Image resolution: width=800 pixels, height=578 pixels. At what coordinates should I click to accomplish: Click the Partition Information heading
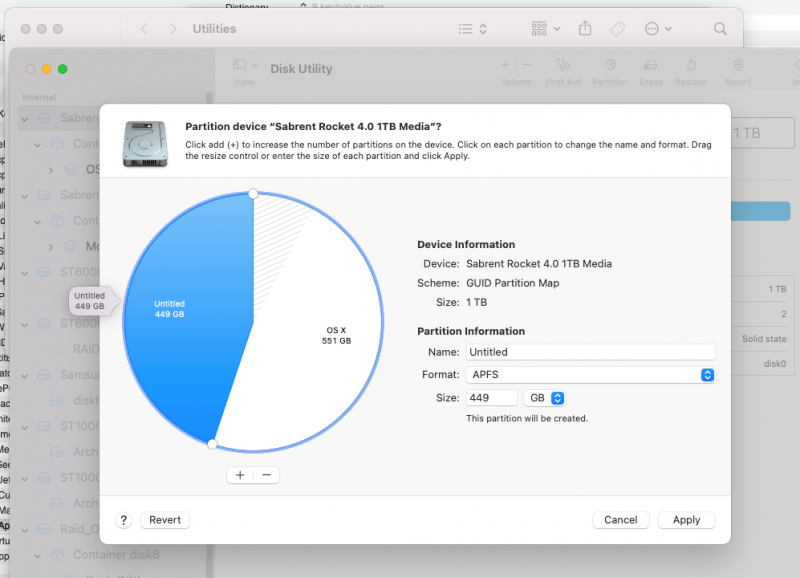point(471,331)
